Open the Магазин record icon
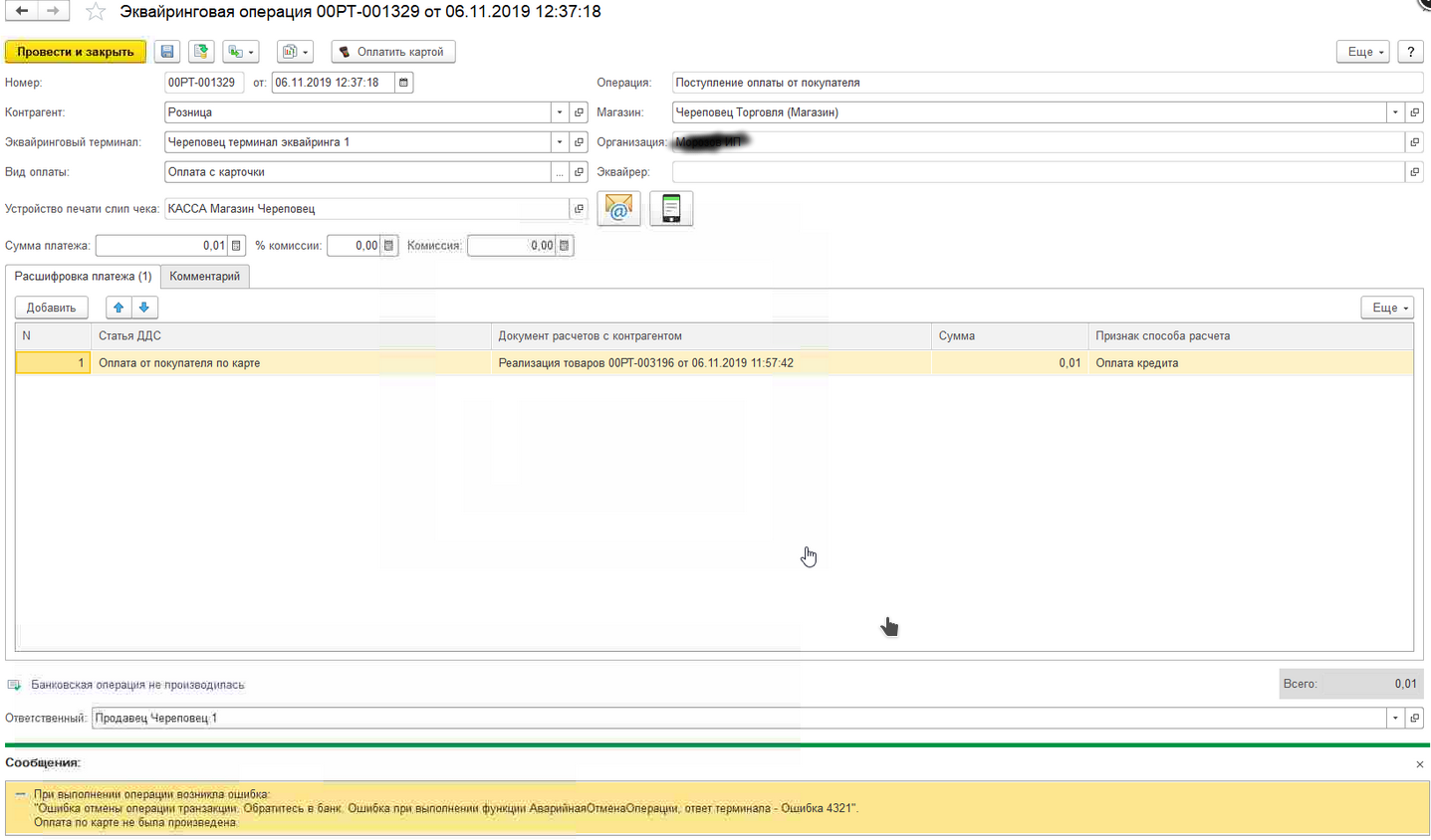The height and width of the screenshot is (840, 1431). coord(1414,112)
